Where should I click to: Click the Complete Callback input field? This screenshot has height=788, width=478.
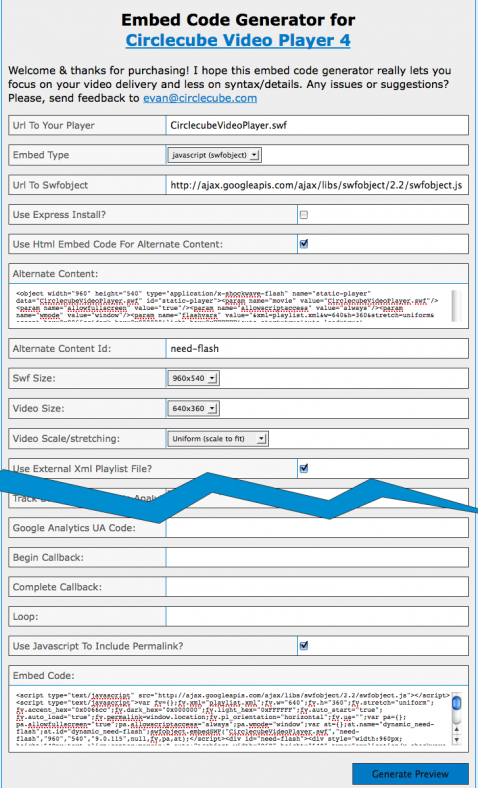coord(317,587)
